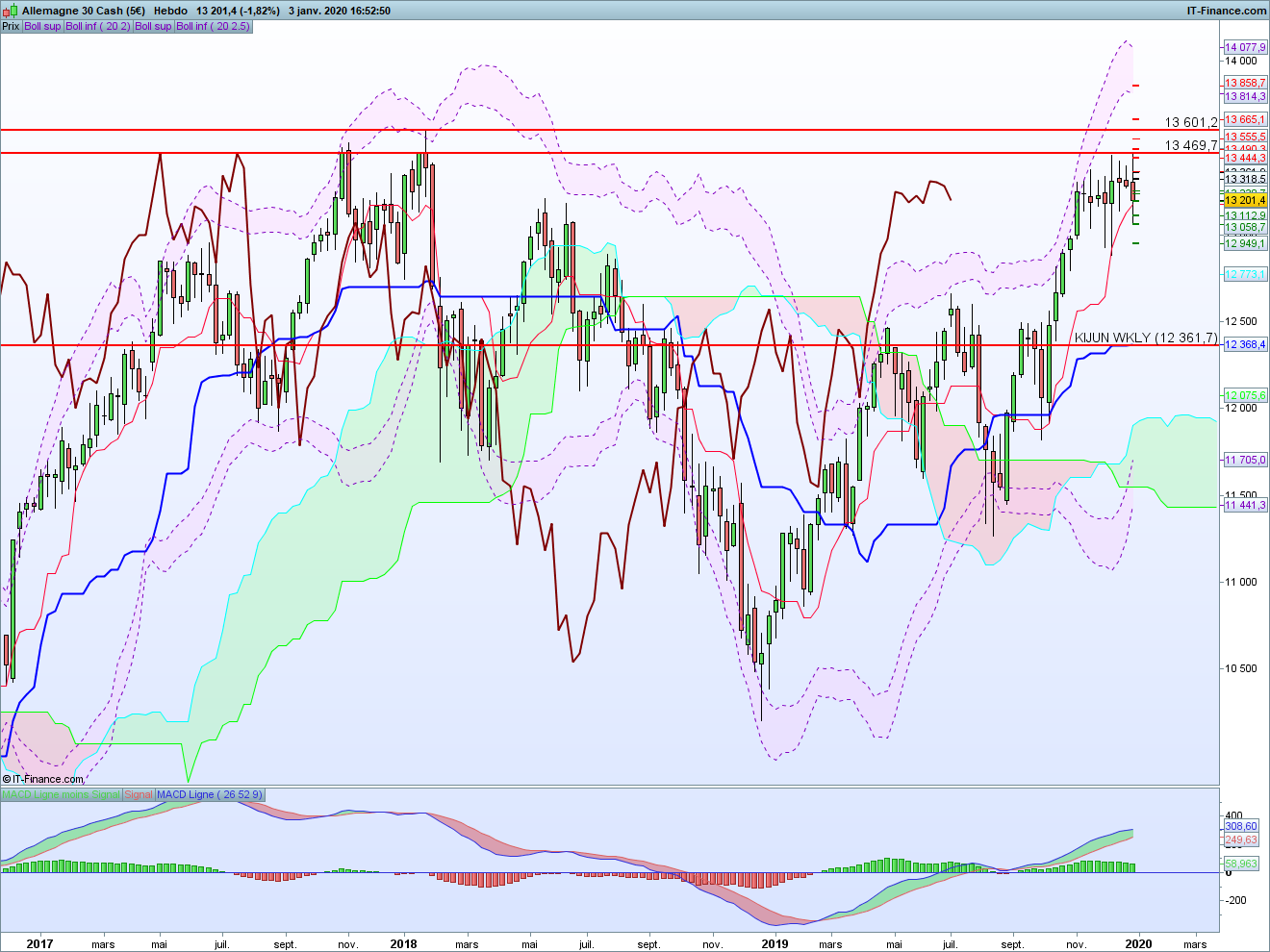1270x952 pixels.
Task: Click the 14 000 tick on the price axis
Action: [x=1241, y=61]
